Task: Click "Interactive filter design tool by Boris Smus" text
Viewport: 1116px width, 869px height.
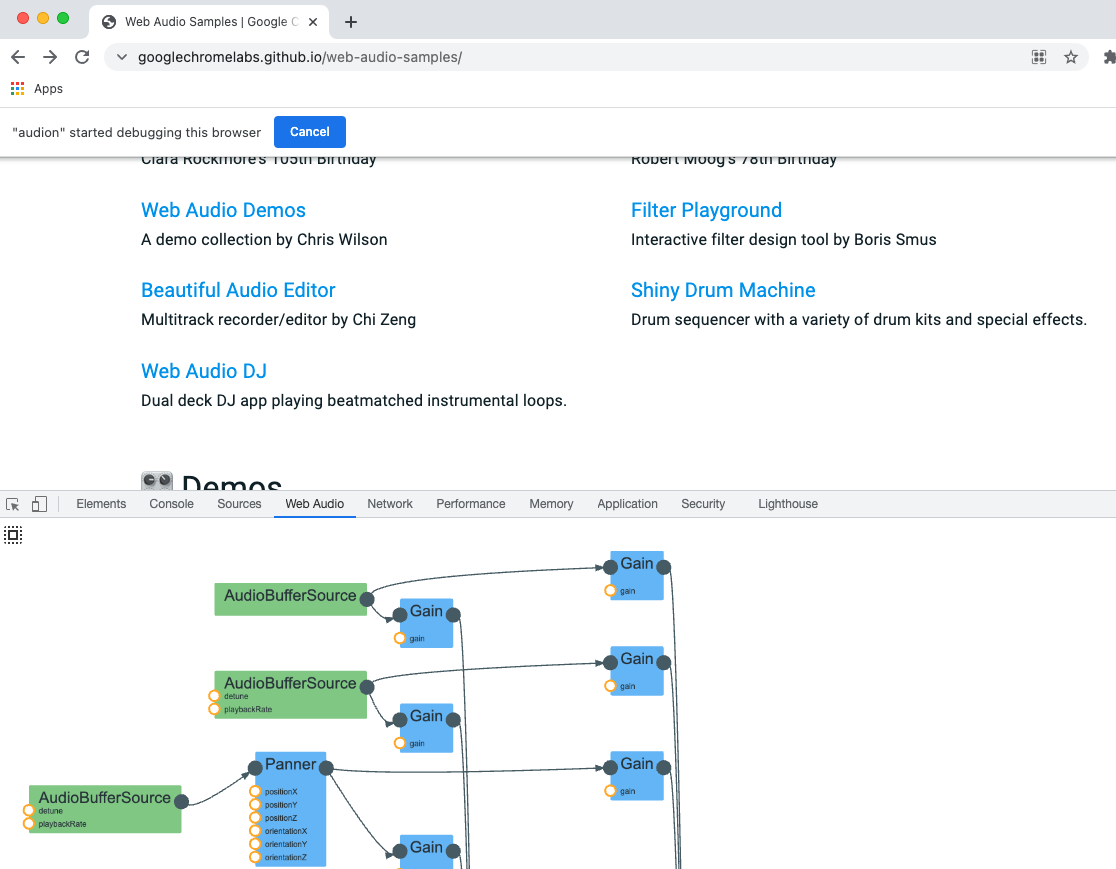Action: pos(784,240)
